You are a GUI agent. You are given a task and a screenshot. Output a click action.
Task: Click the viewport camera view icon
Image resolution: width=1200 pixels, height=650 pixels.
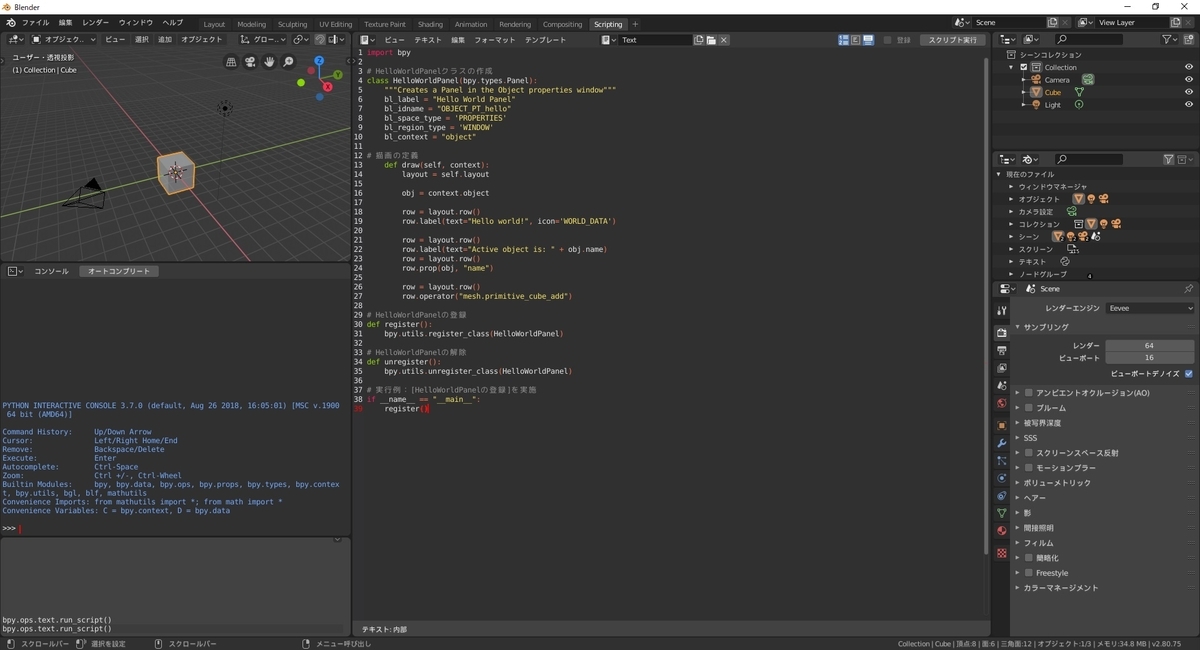coord(250,62)
